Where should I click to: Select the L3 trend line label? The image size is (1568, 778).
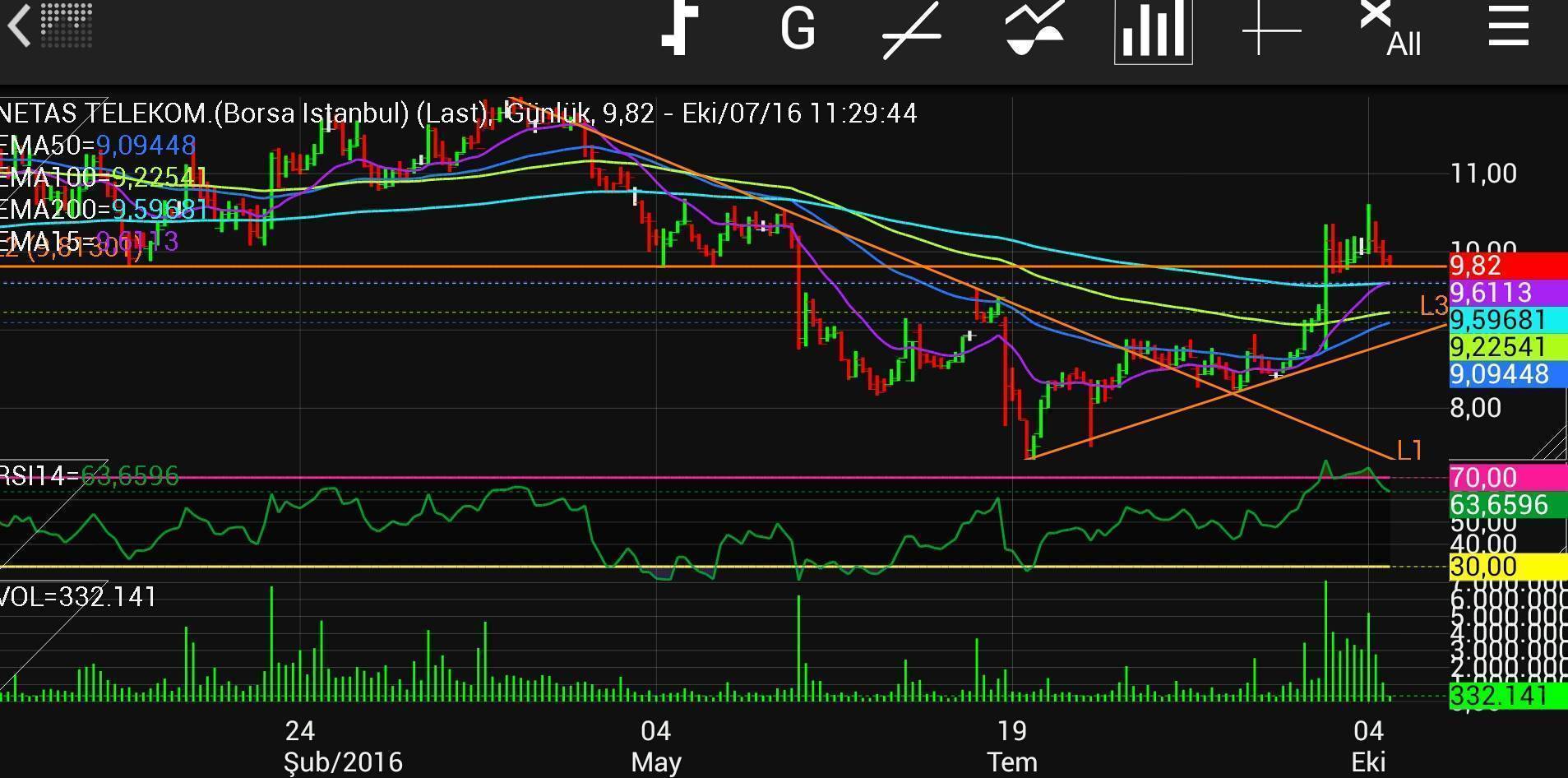(1433, 306)
